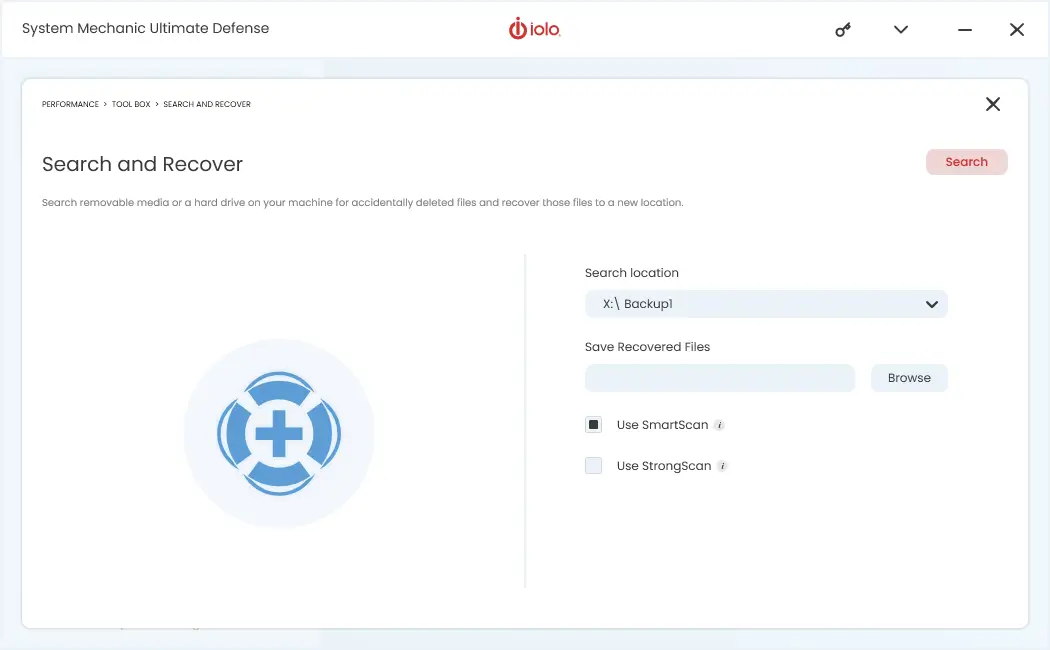Screen dimensions: 1050x650
Task: Start a scan with the Search button
Action: [x=966, y=161]
